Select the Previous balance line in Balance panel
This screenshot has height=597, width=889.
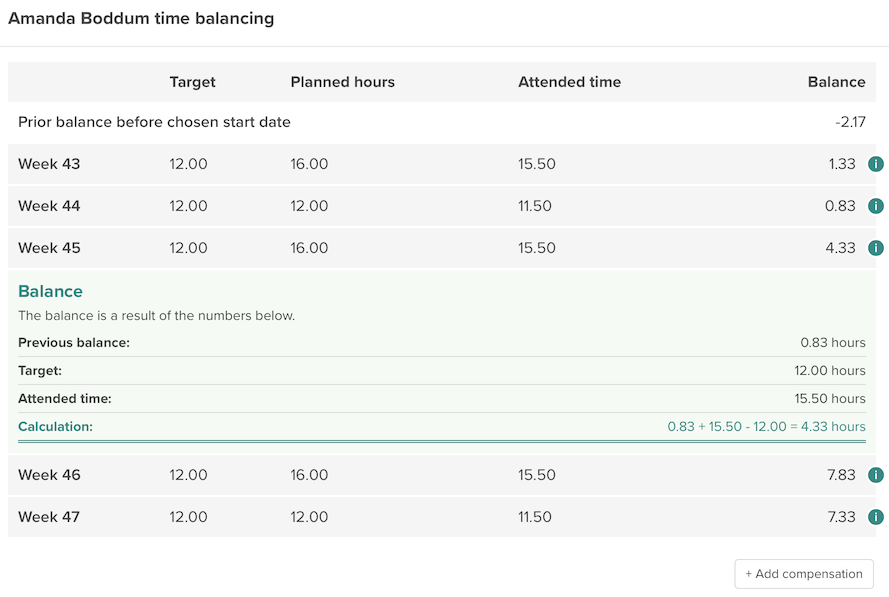74,342
